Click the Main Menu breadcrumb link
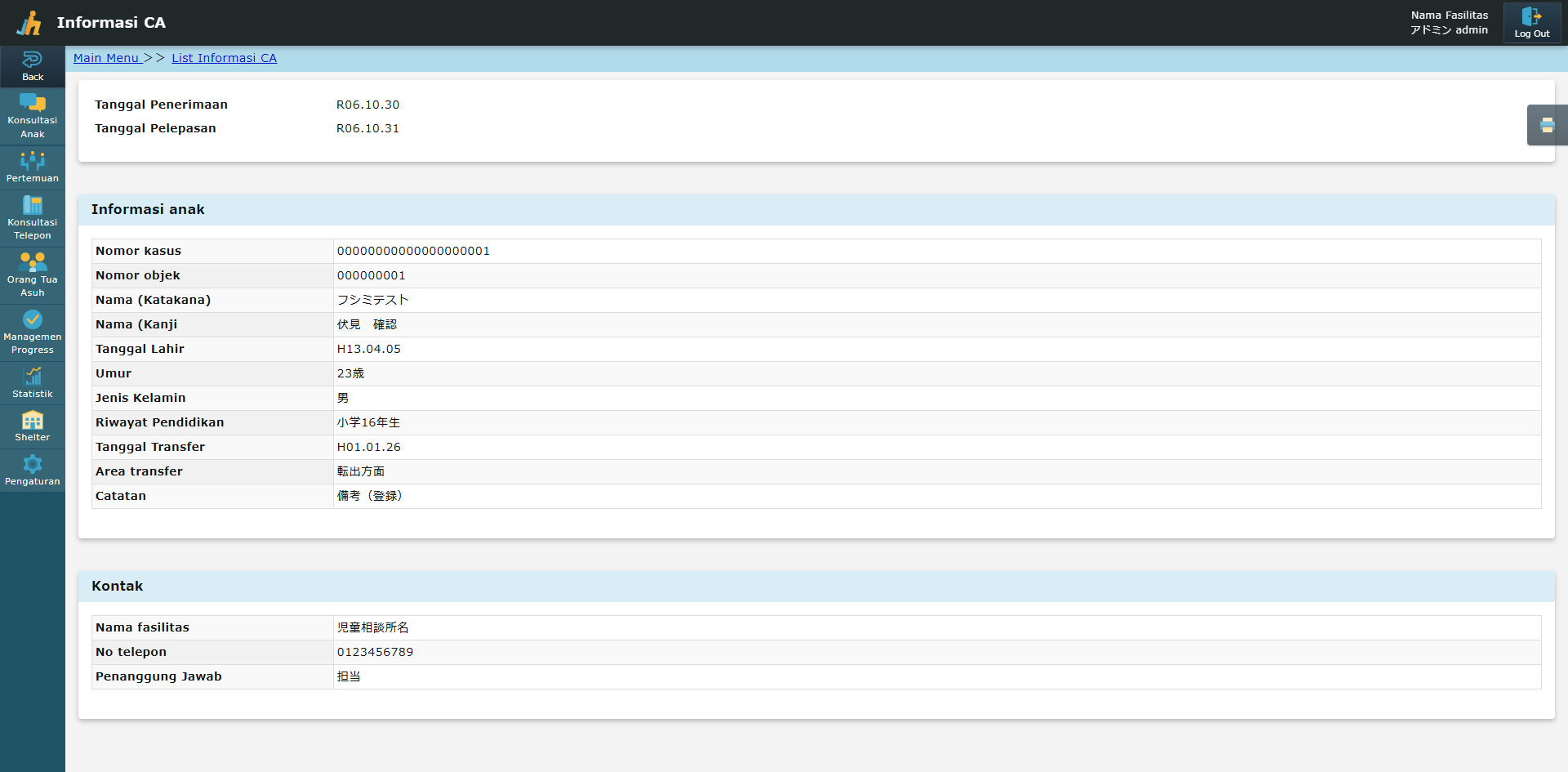The width and height of the screenshot is (1568, 772). click(106, 58)
